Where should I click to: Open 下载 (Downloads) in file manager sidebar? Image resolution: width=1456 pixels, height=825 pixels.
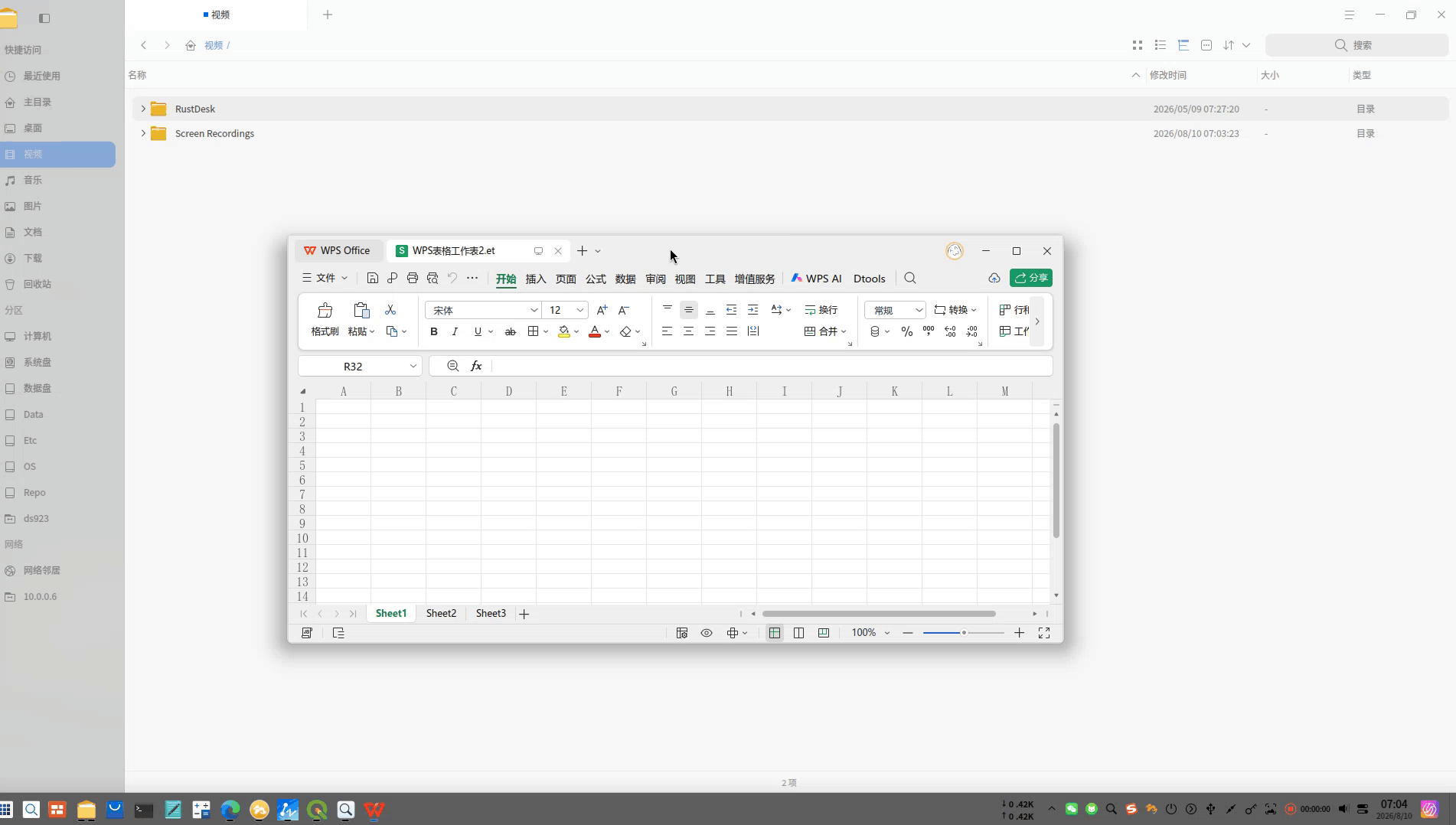coord(33,258)
